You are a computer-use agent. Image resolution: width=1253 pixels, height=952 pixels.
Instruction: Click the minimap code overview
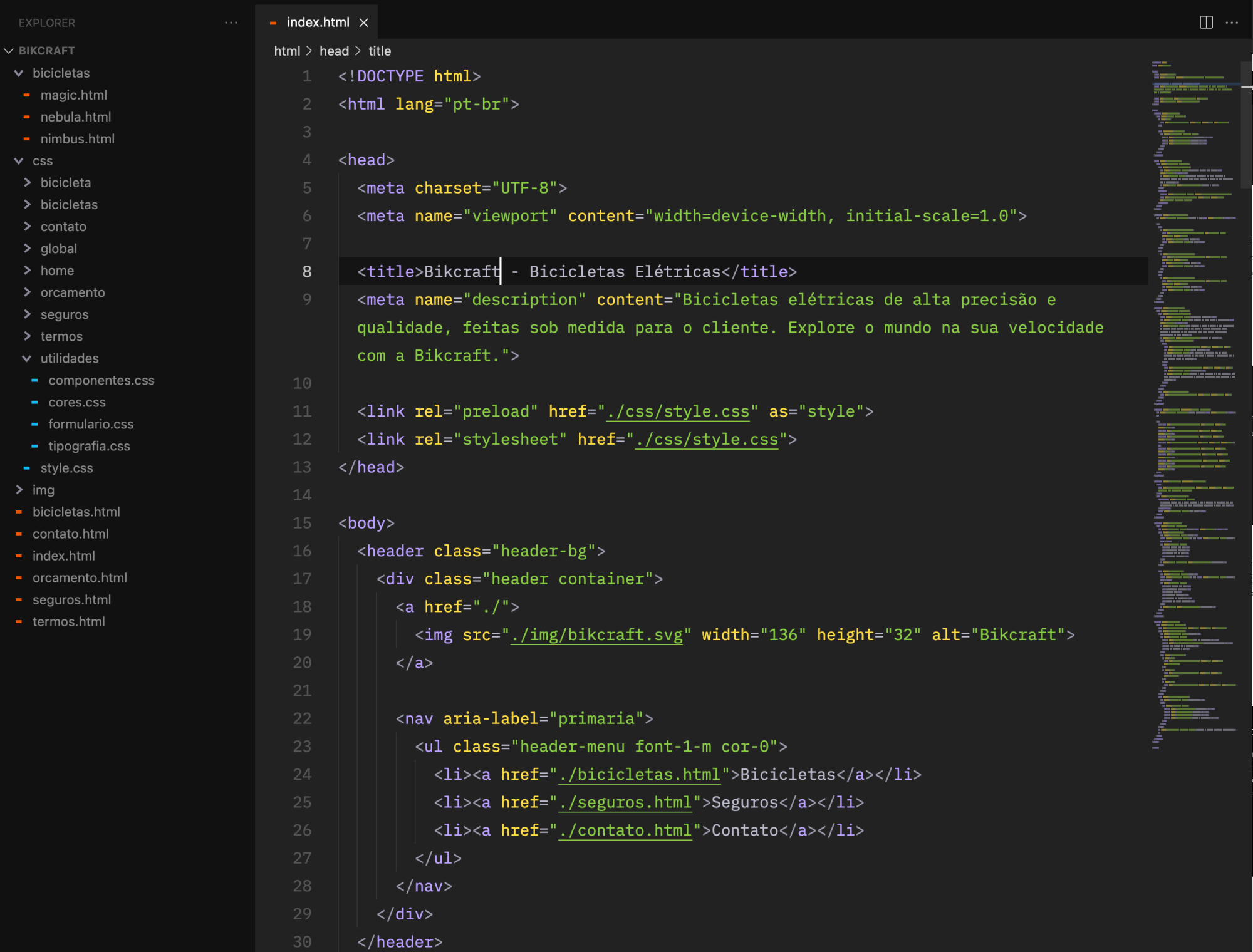[x=1194, y=404]
